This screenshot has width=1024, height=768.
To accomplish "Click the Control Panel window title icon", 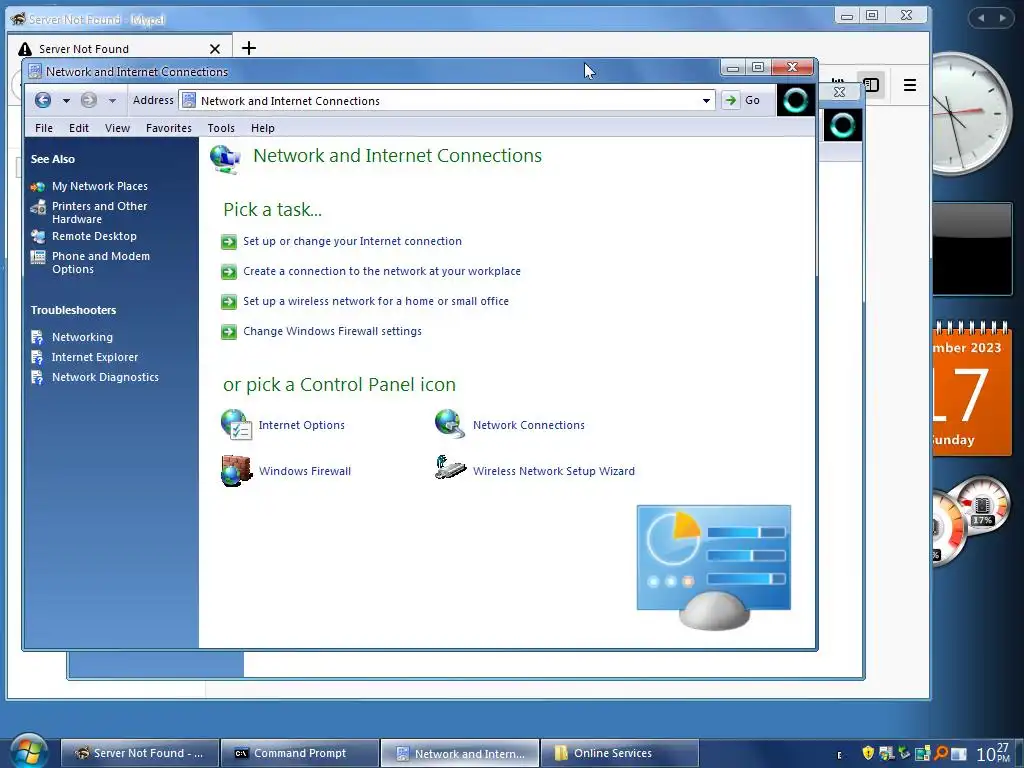I will click(35, 71).
